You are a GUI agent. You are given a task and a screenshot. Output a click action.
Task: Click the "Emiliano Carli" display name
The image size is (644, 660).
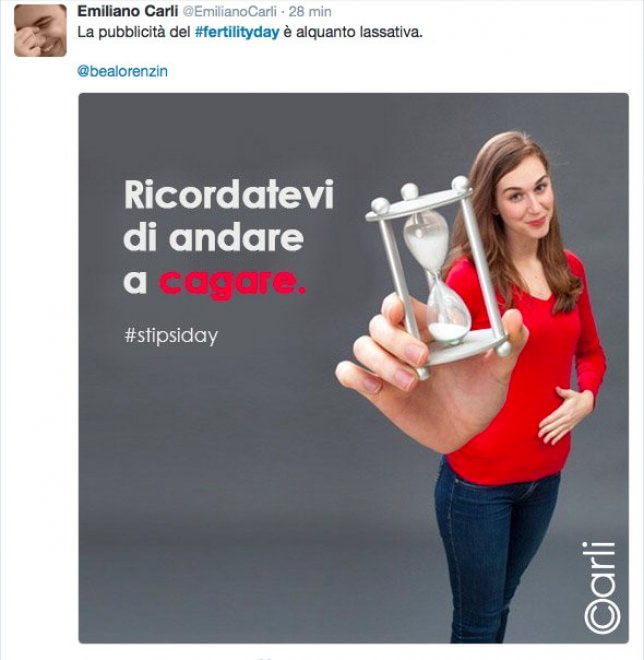point(128,11)
